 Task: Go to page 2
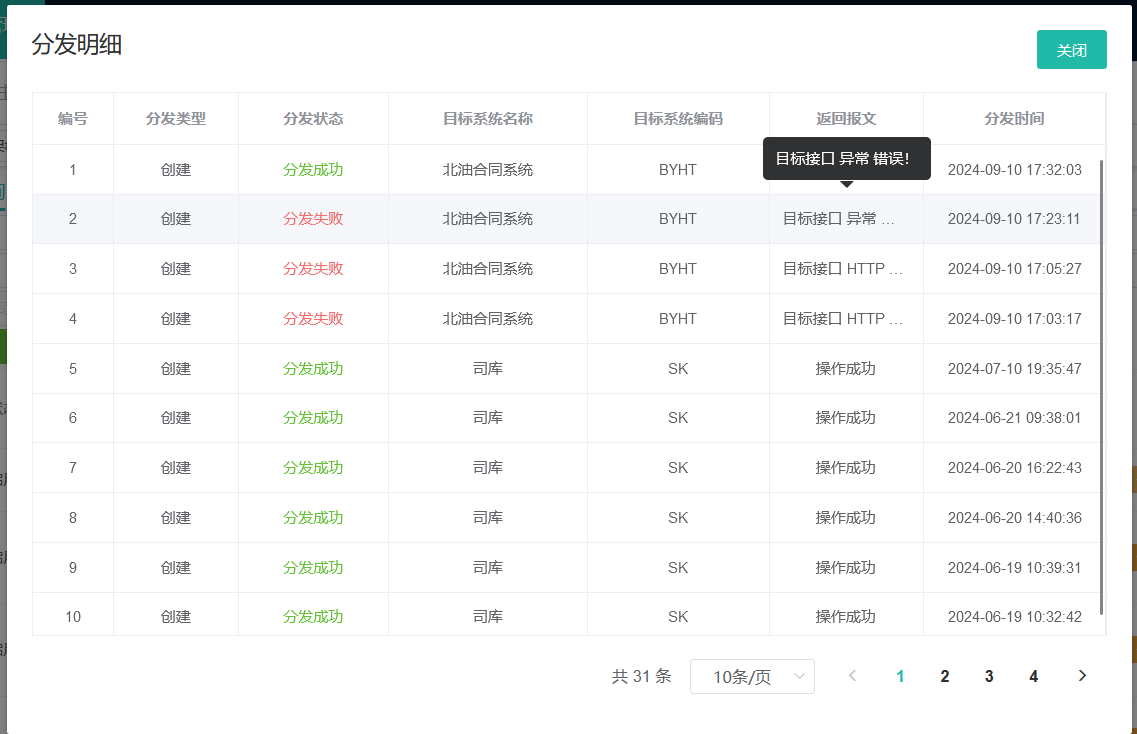(944, 677)
